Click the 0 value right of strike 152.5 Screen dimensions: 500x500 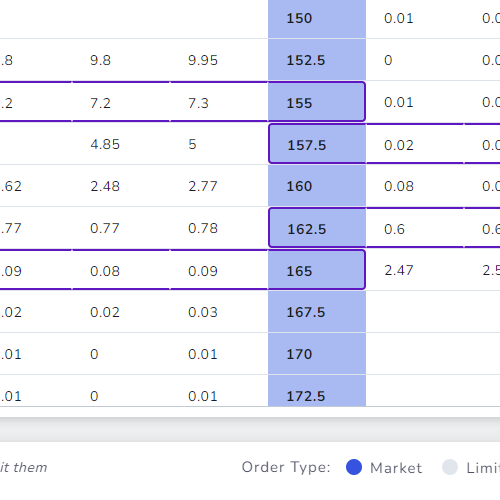[388, 60]
